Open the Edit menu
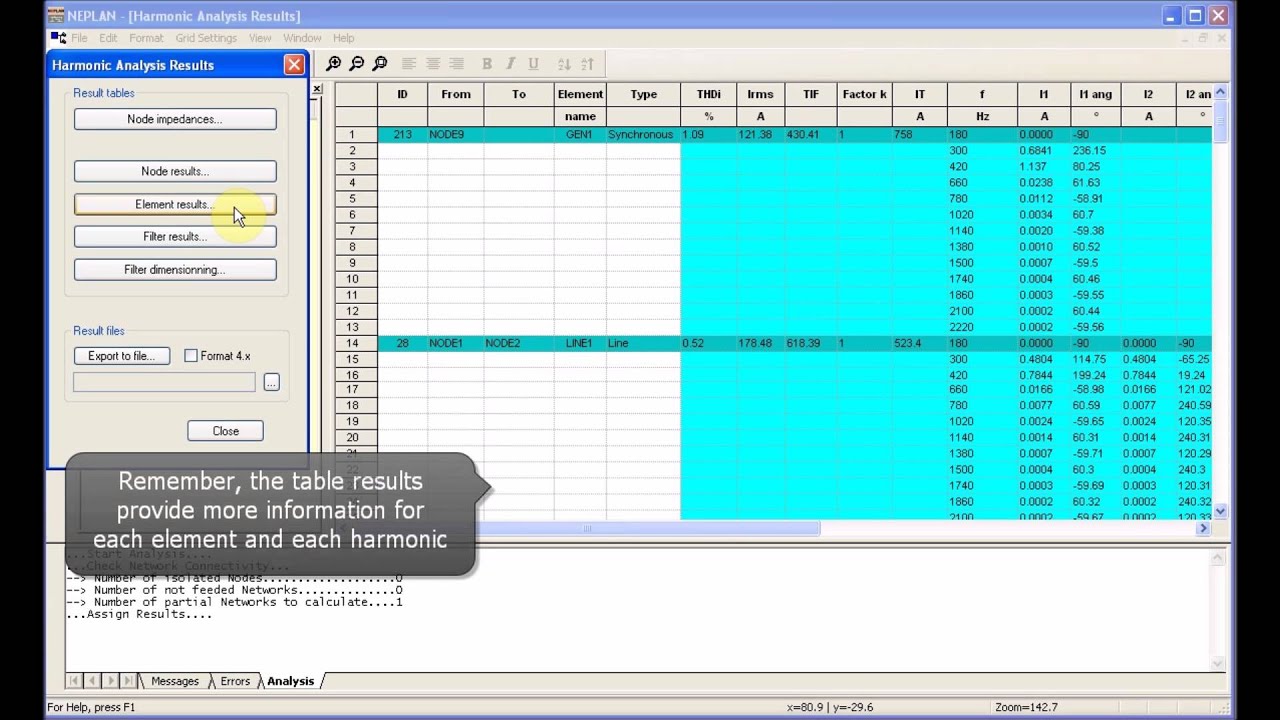This screenshot has height=720, width=1280. (108, 38)
